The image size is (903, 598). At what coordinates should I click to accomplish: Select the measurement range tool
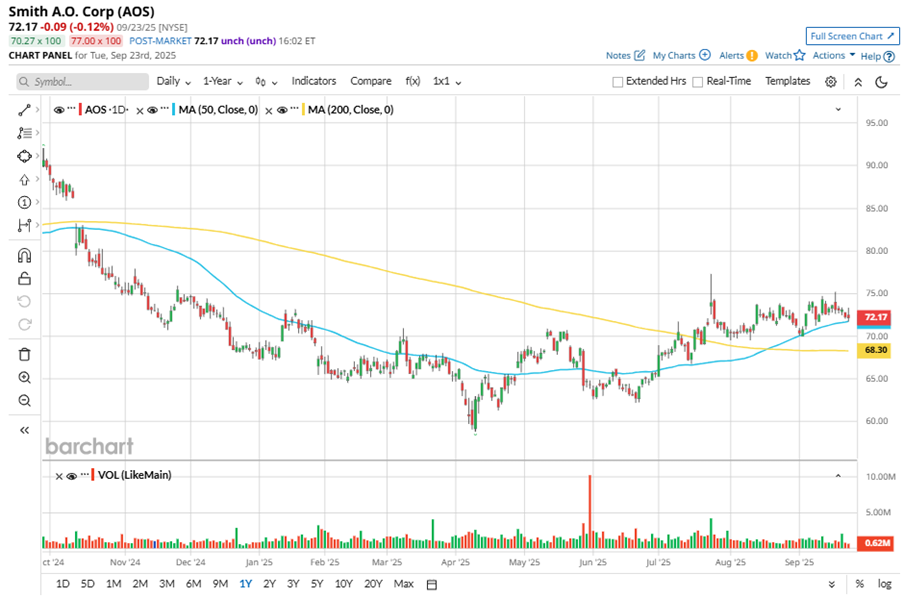point(24,225)
